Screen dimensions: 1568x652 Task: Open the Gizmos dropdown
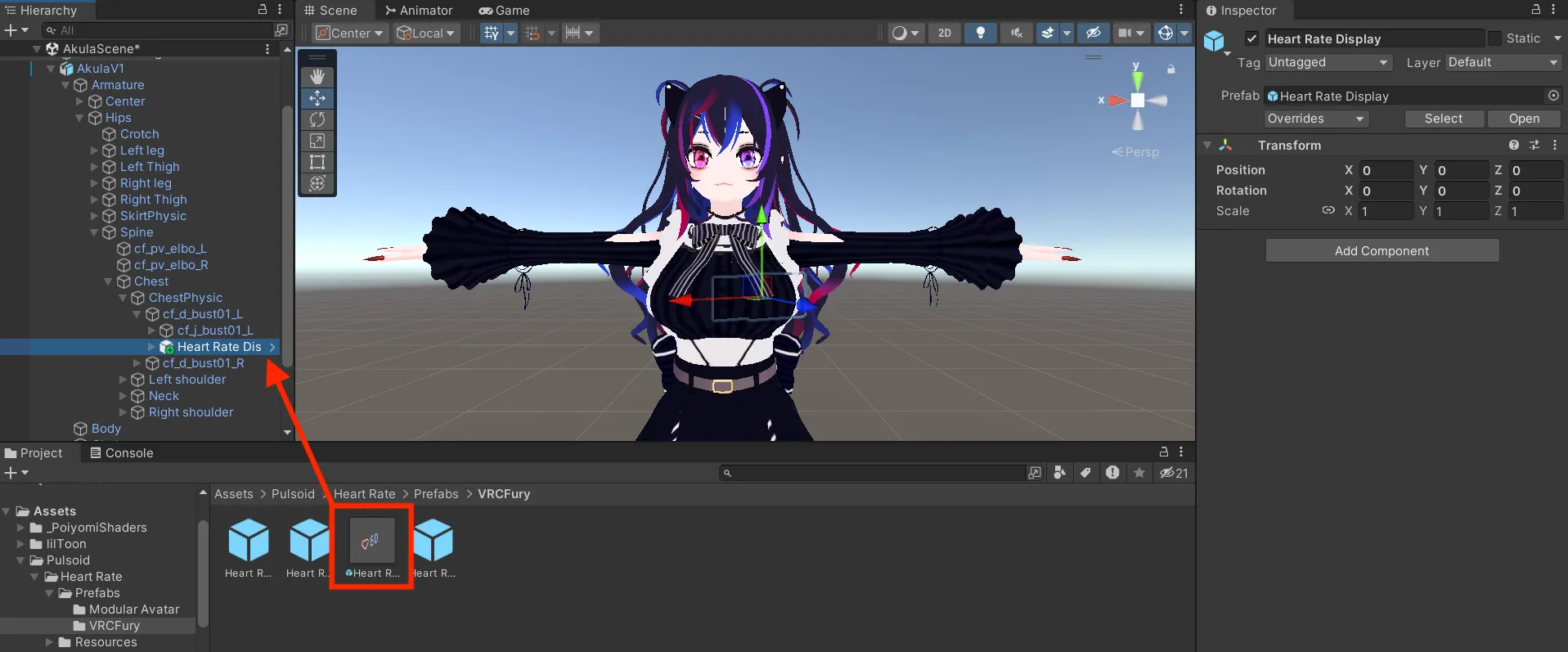coord(1184,33)
